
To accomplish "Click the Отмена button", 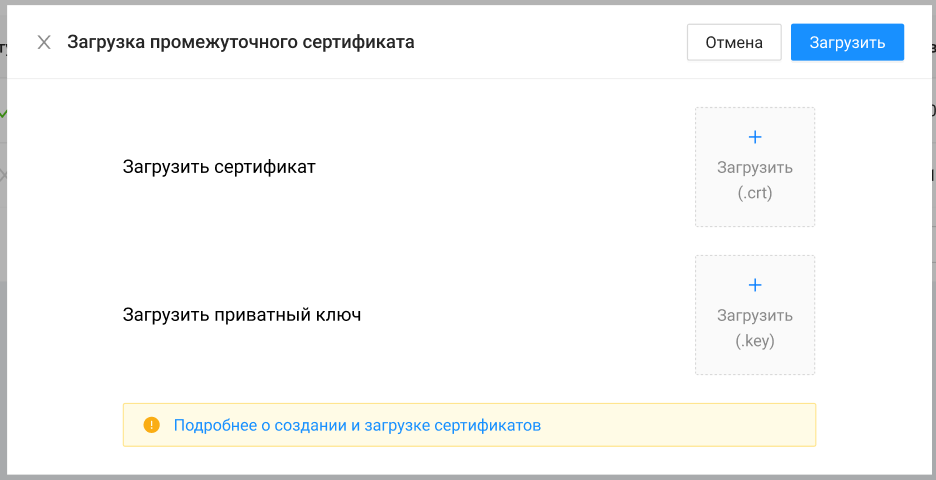I will pyautogui.click(x=734, y=42).
